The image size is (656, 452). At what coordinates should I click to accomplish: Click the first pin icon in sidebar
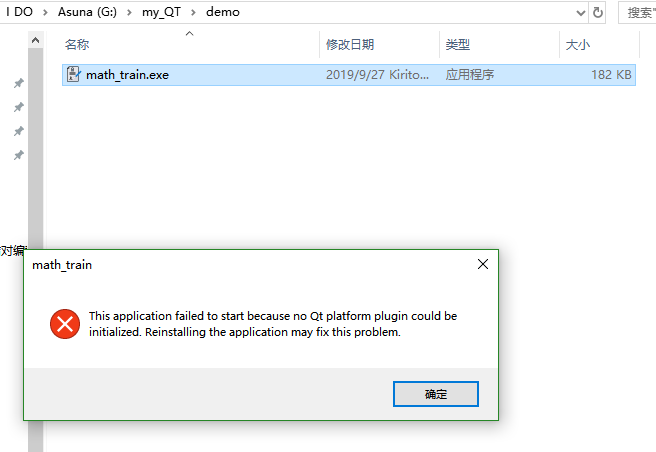(x=18, y=83)
